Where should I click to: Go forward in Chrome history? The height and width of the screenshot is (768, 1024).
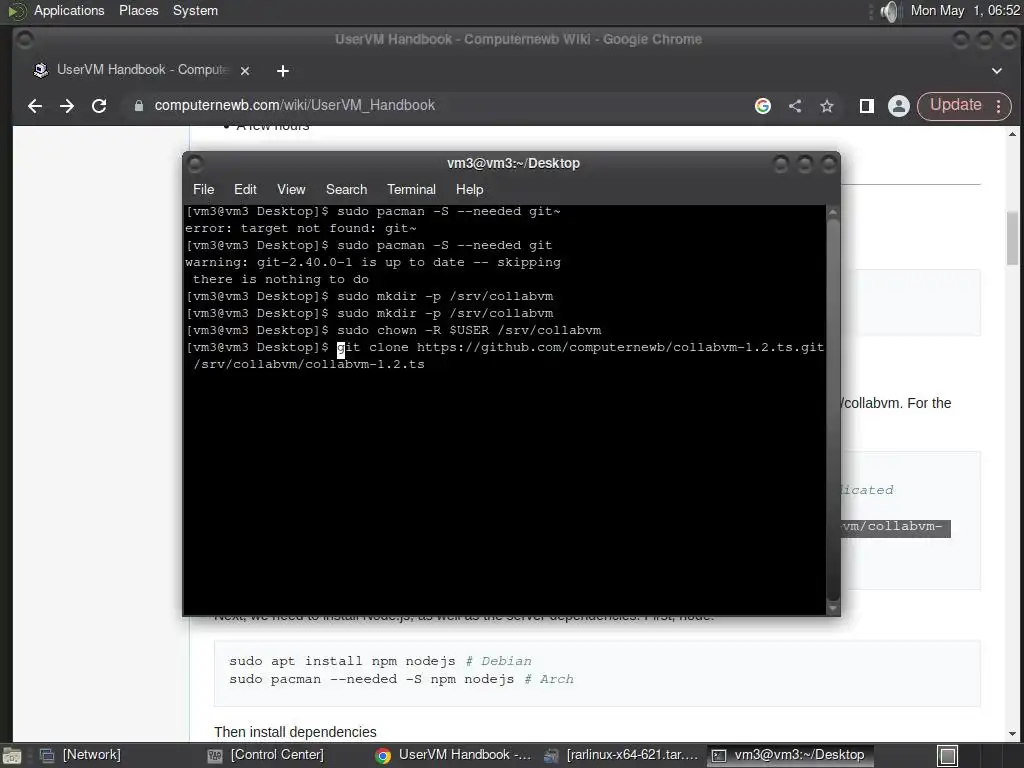[67, 106]
